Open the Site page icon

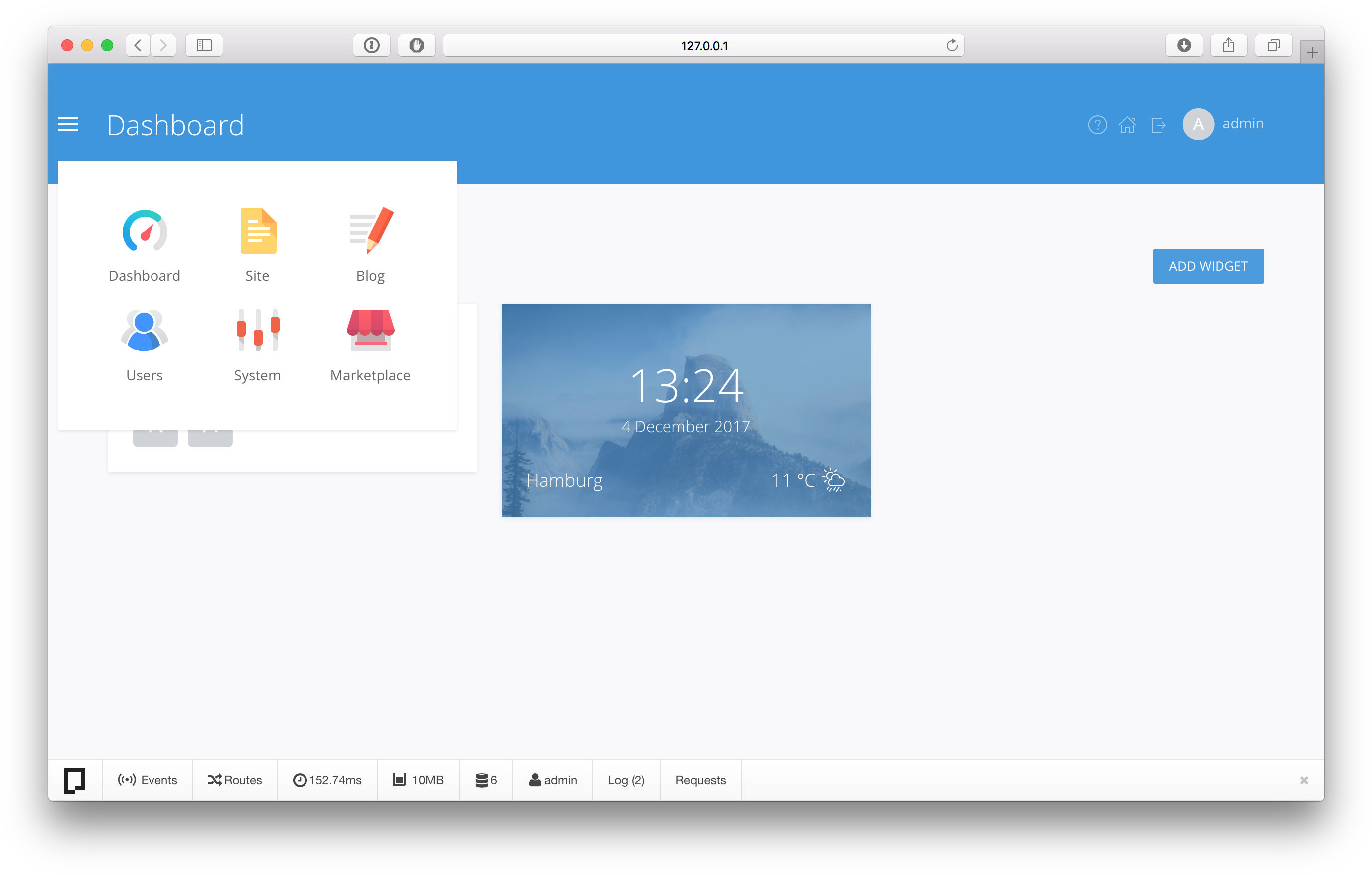click(x=258, y=231)
